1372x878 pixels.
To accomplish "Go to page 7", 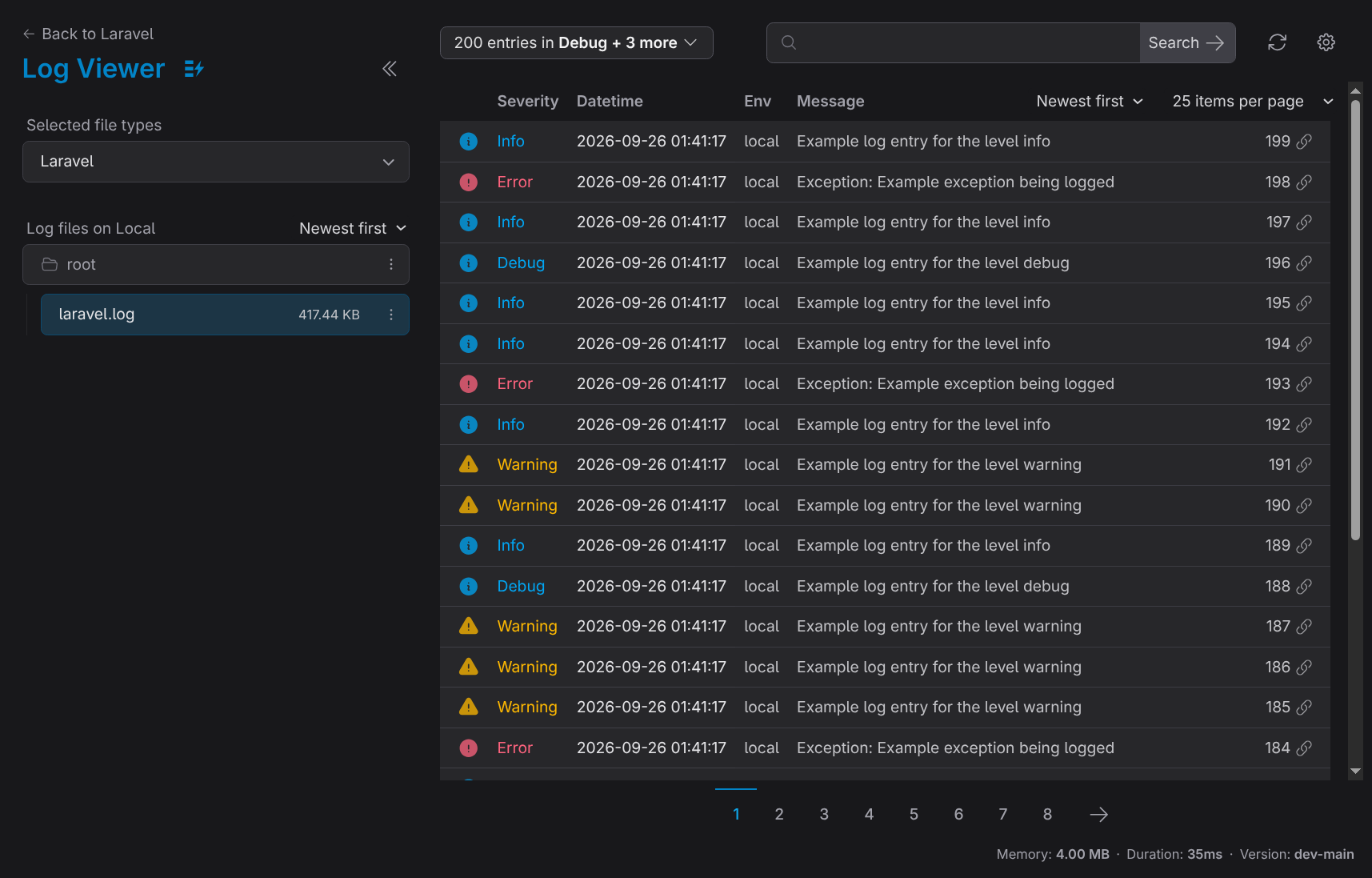I will click(1003, 815).
